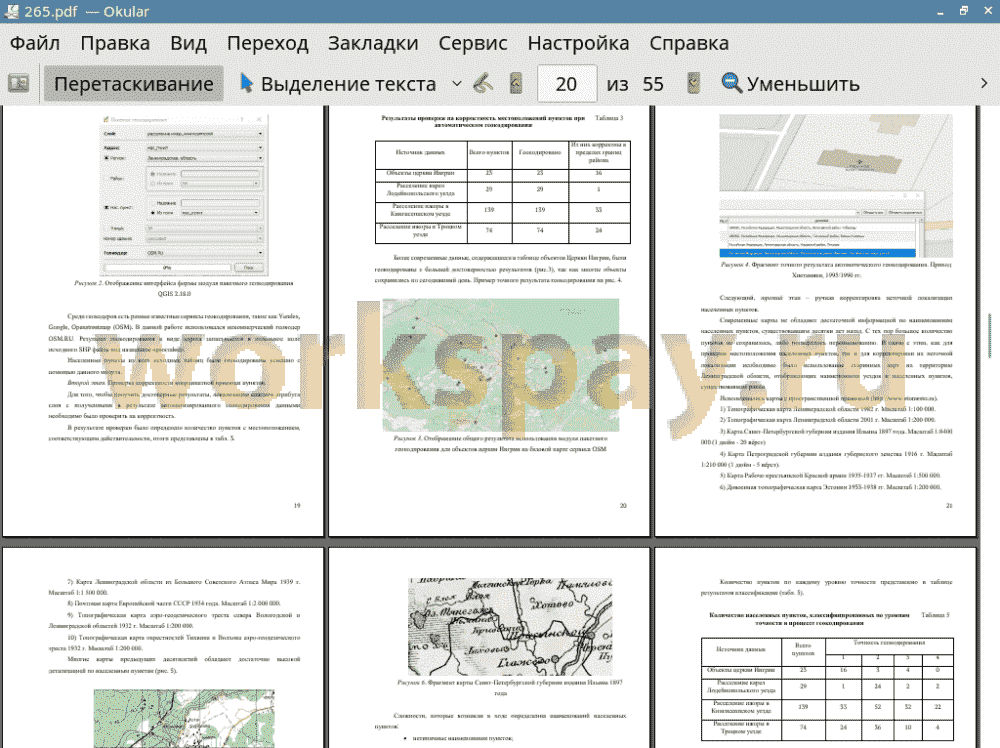Viewport: 1000px width, 748px height.
Task: Click the Уменьшить zoom out button
Action: pyautogui.click(x=791, y=84)
